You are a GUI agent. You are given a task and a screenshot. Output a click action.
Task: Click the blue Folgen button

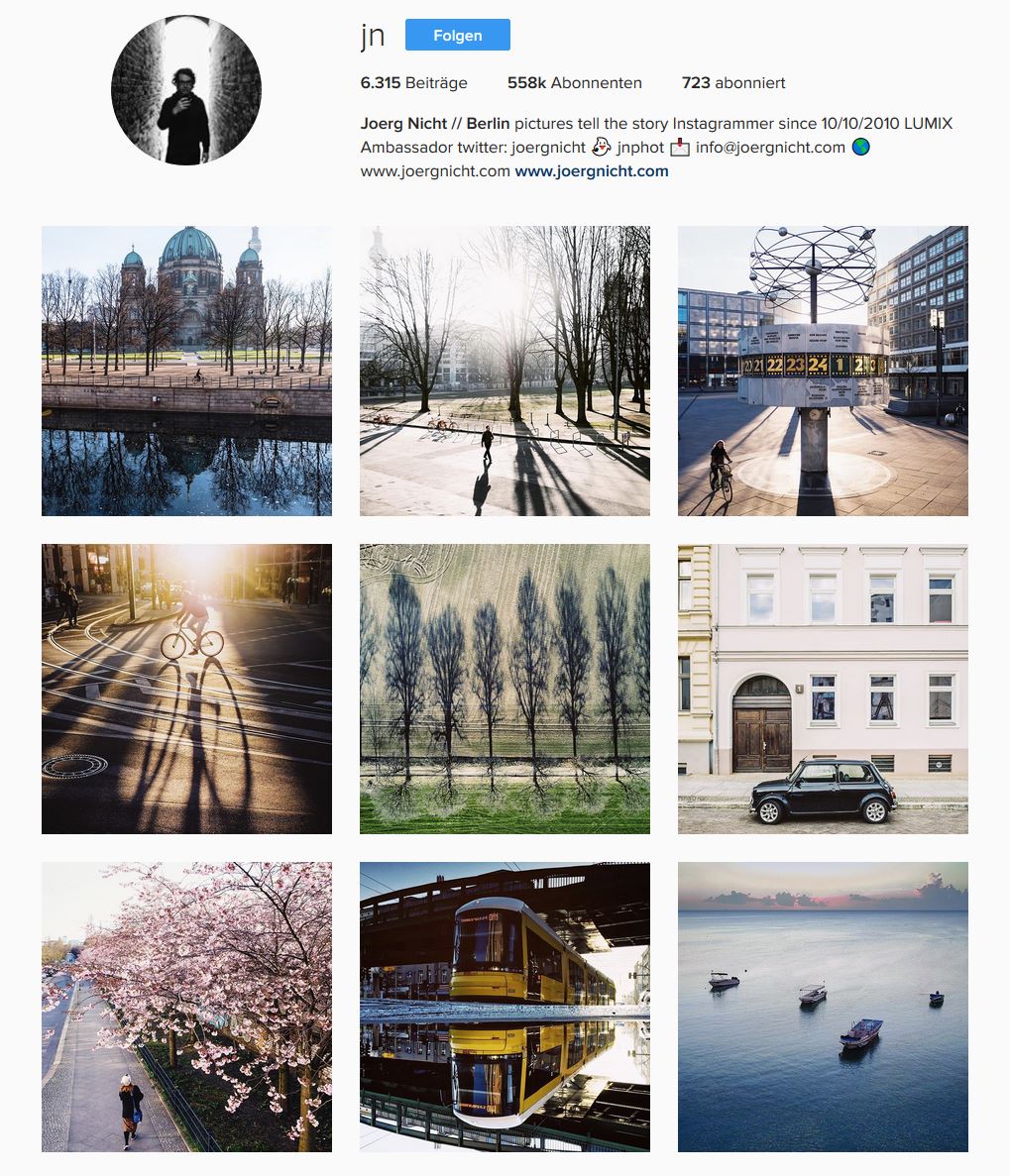458,36
